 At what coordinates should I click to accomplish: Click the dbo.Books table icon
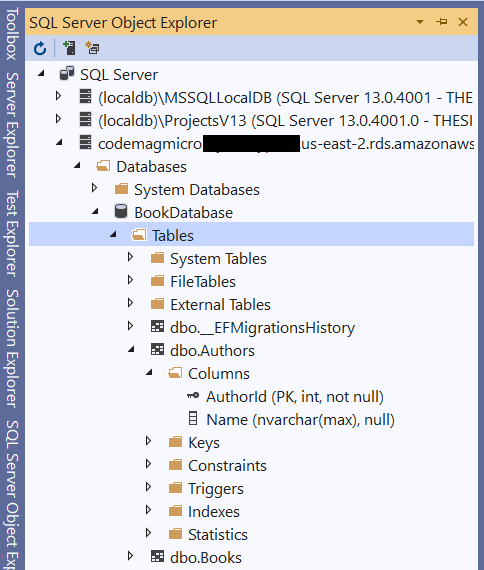pos(157,557)
